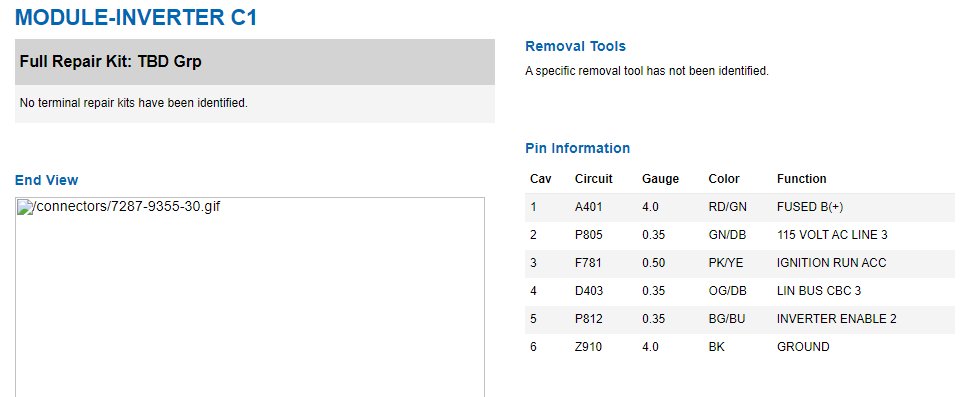Click the Function column header
This screenshot has width=965, height=397.
tap(801, 179)
